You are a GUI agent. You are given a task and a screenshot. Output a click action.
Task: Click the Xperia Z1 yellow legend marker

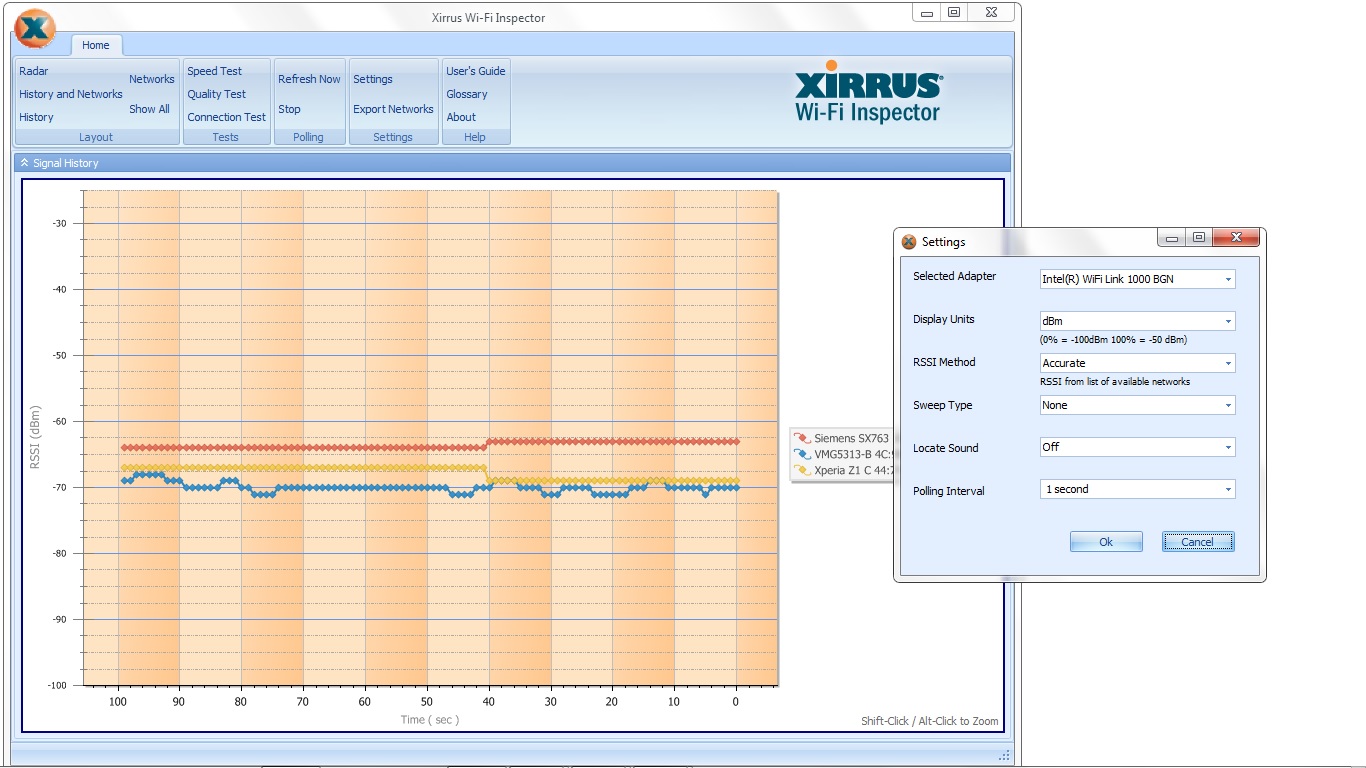[802, 470]
